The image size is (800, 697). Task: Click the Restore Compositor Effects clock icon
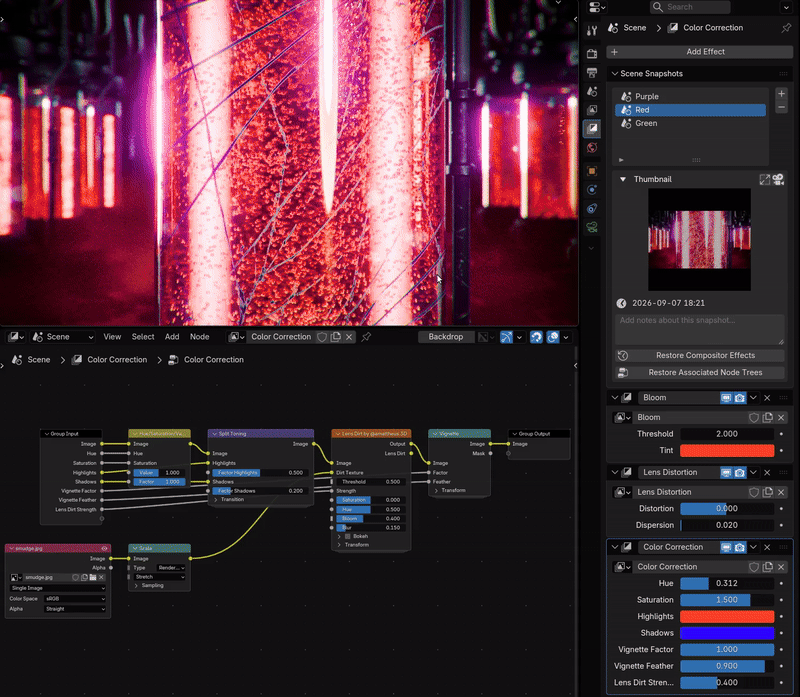[x=622, y=356]
